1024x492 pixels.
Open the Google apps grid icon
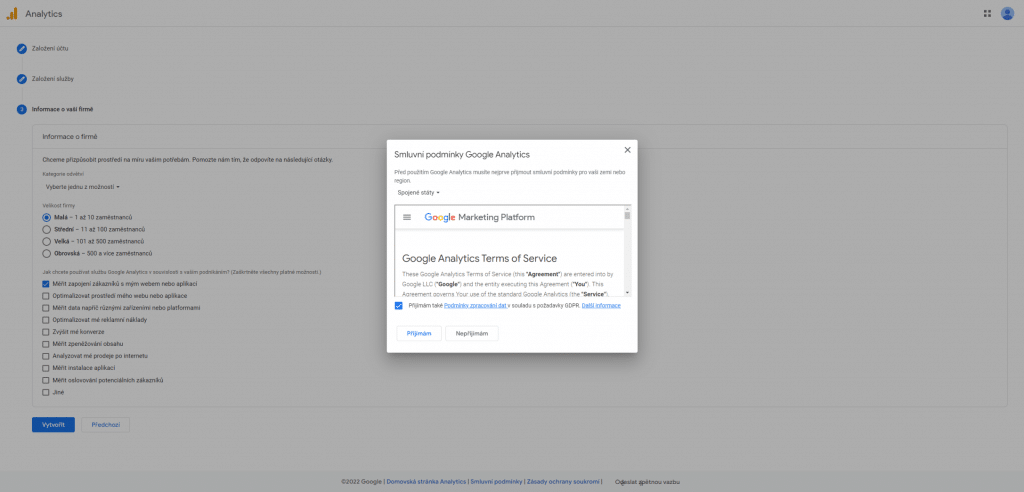987,13
